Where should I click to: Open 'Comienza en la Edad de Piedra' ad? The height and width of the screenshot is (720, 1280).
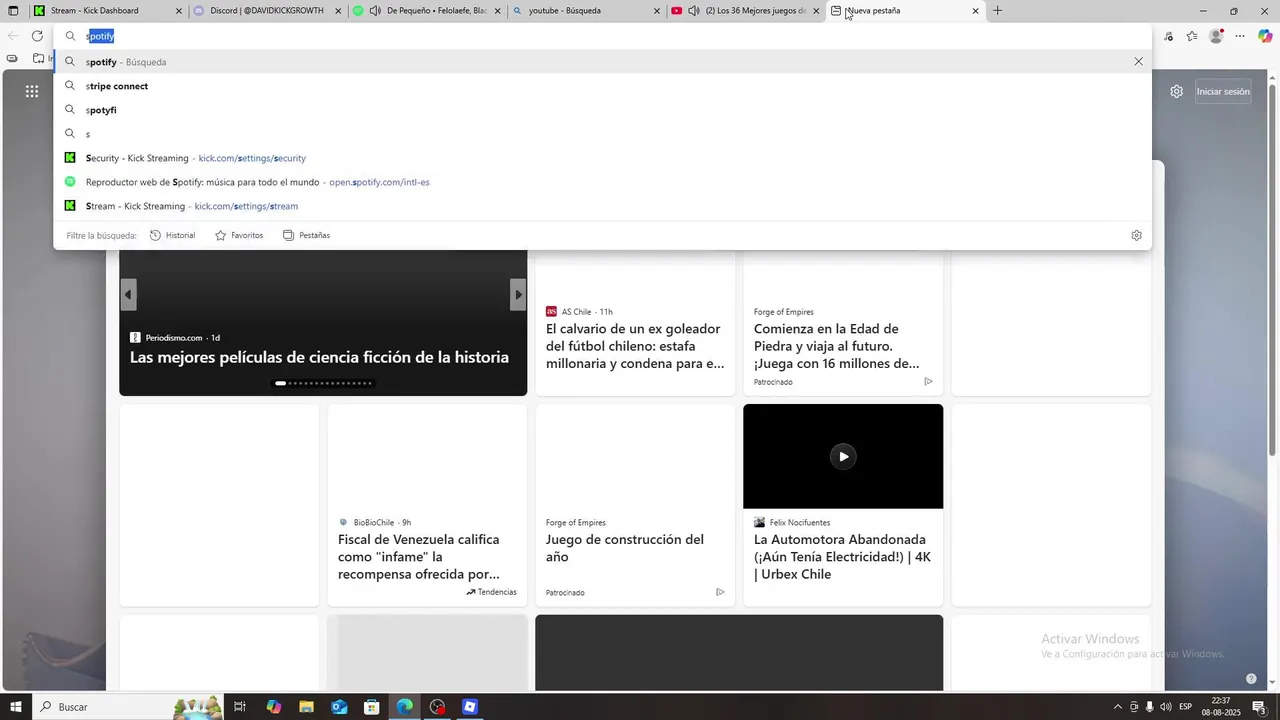coord(837,346)
